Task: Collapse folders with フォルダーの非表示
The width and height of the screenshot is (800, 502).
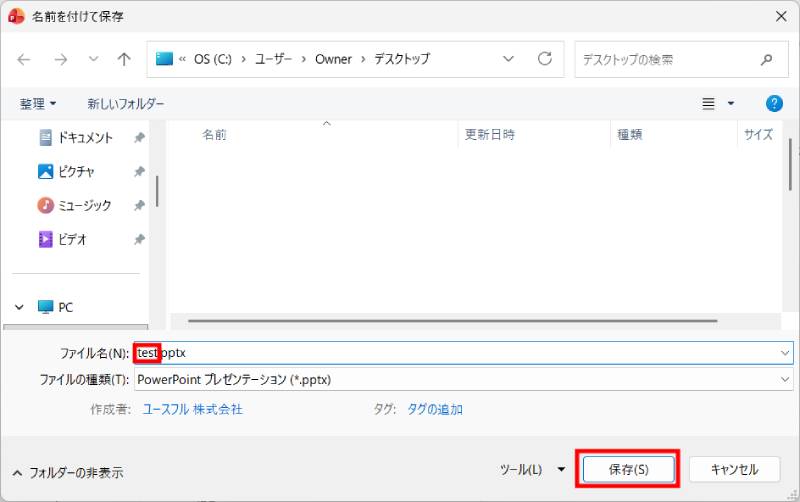Action: tap(67, 473)
